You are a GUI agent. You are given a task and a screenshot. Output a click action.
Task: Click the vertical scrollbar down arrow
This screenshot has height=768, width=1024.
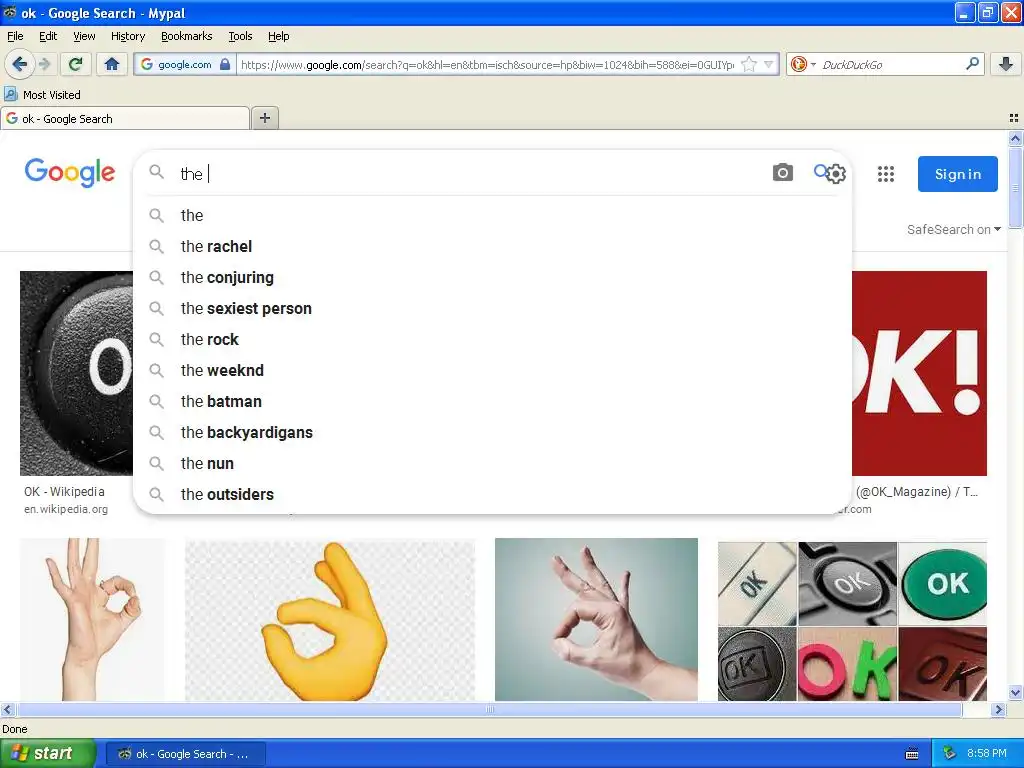[1015, 692]
